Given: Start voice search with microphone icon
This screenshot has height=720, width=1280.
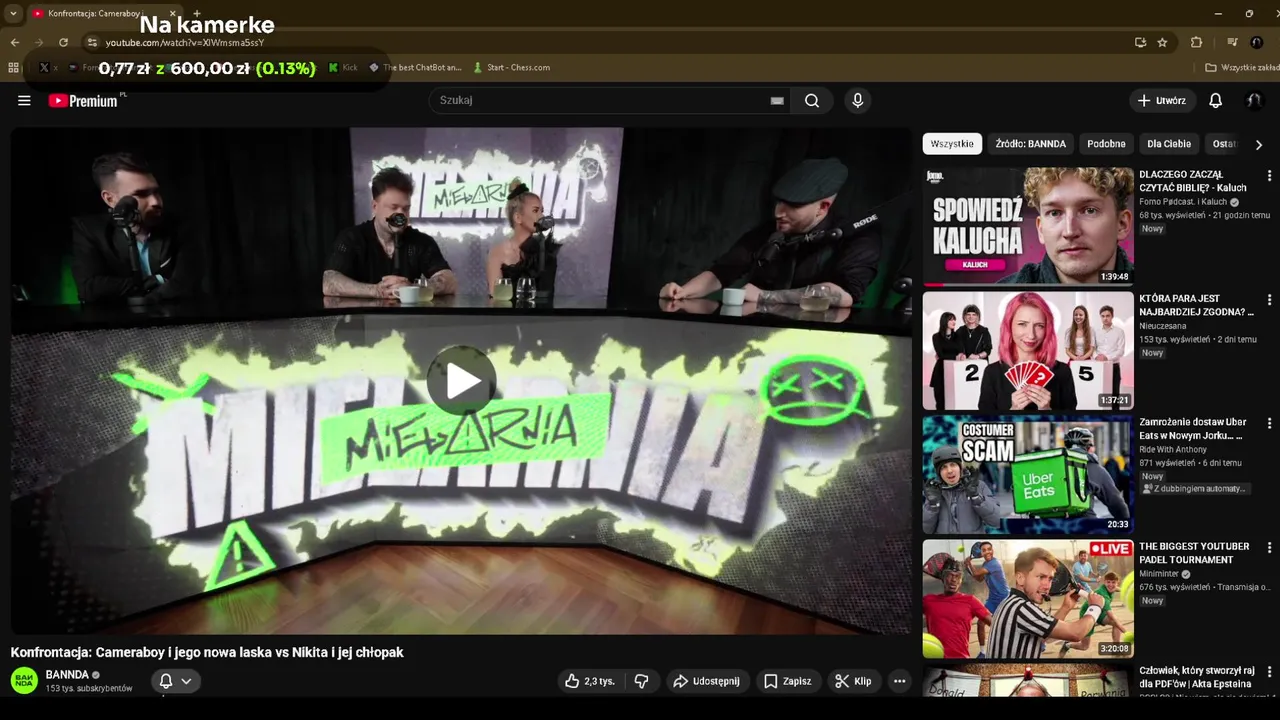Looking at the screenshot, I should (x=857, y=100).
